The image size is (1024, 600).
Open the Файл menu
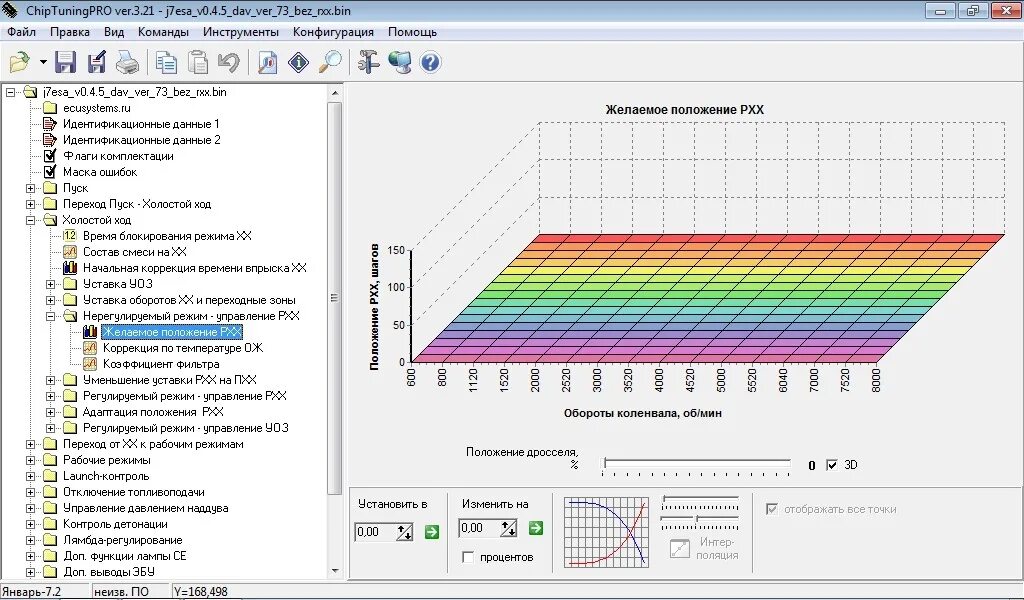[x=22, y=32]
